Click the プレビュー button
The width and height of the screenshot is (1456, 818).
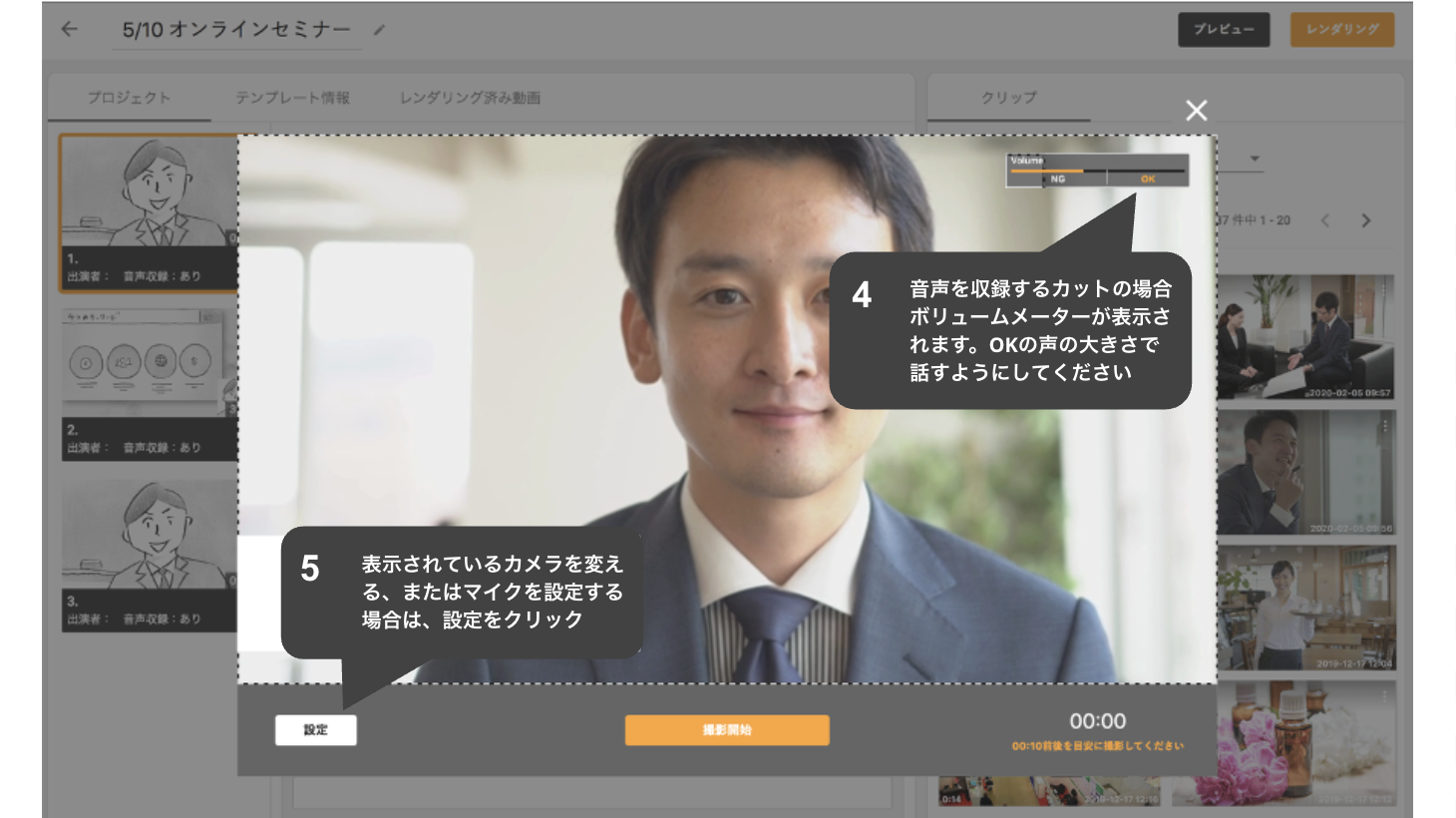1223,30
